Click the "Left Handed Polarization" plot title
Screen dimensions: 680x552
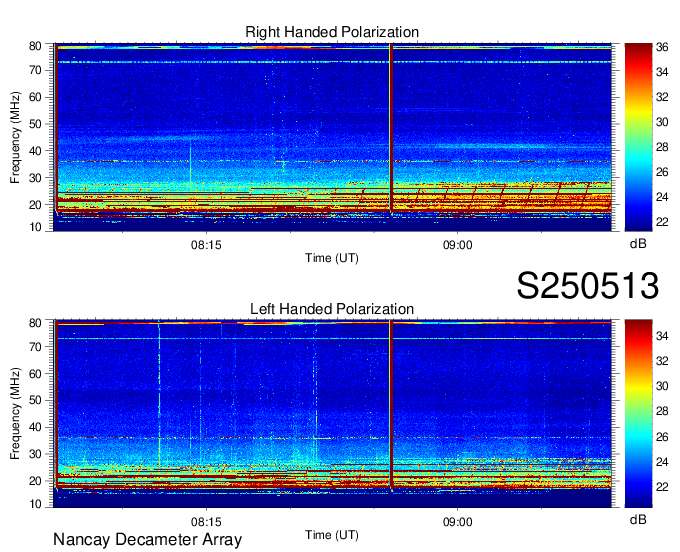(332, 309)
